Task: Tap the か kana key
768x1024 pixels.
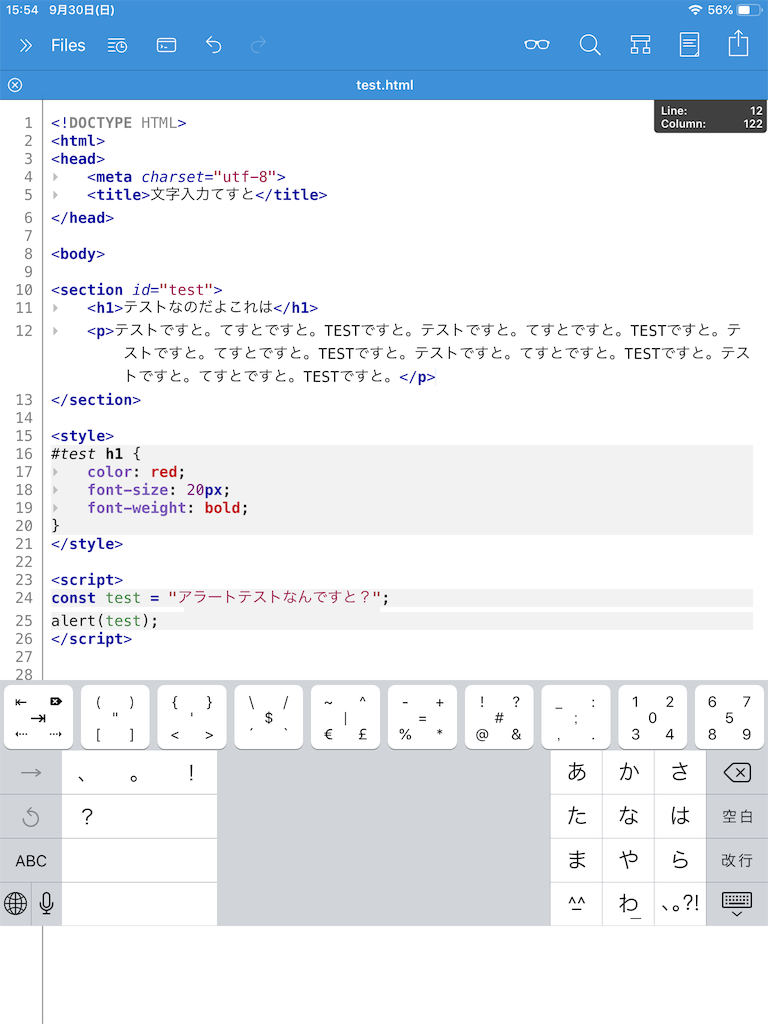Action: (x=628, y=773)
